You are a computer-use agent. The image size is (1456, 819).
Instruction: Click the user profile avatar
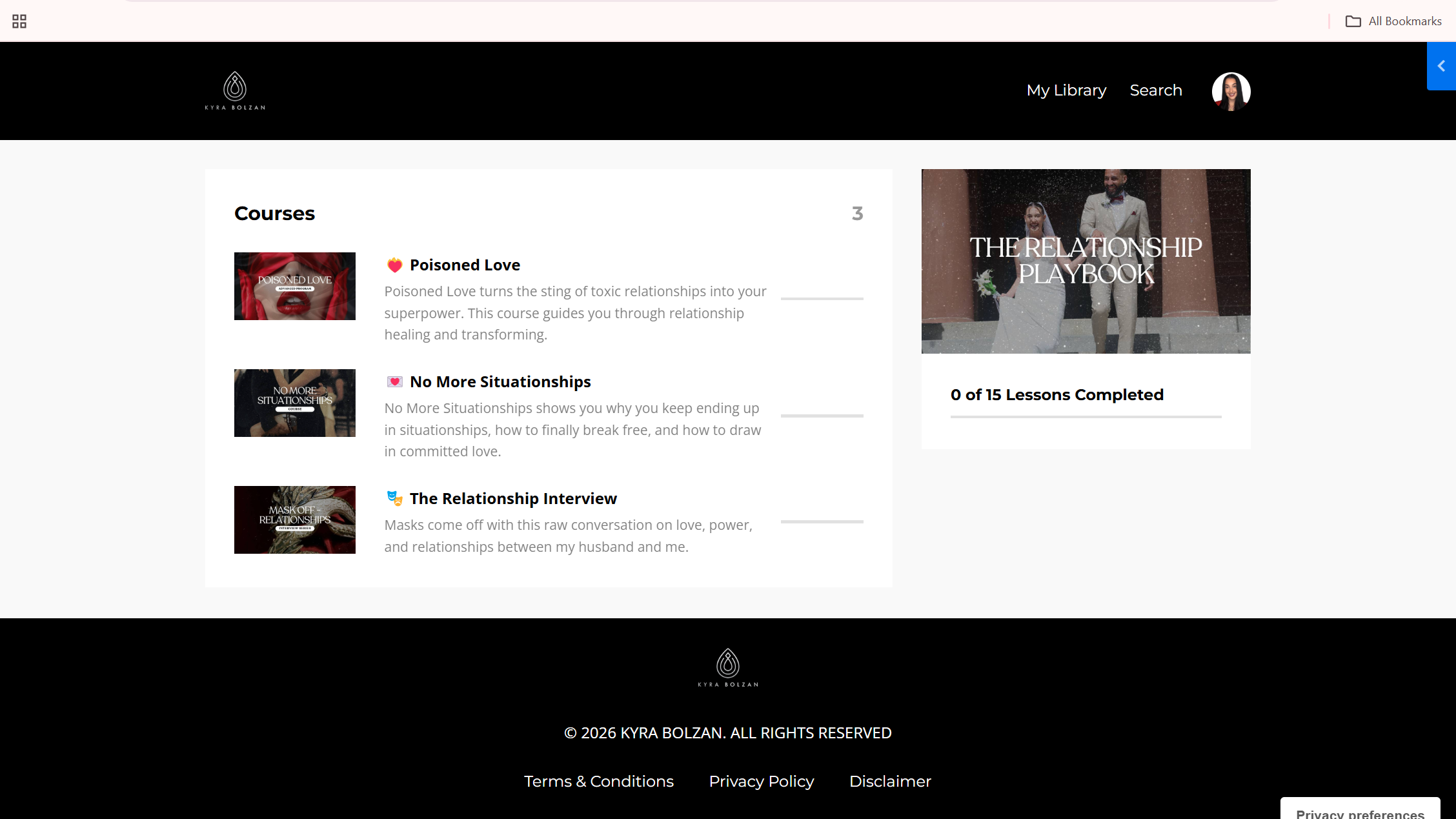(1231, 91)
